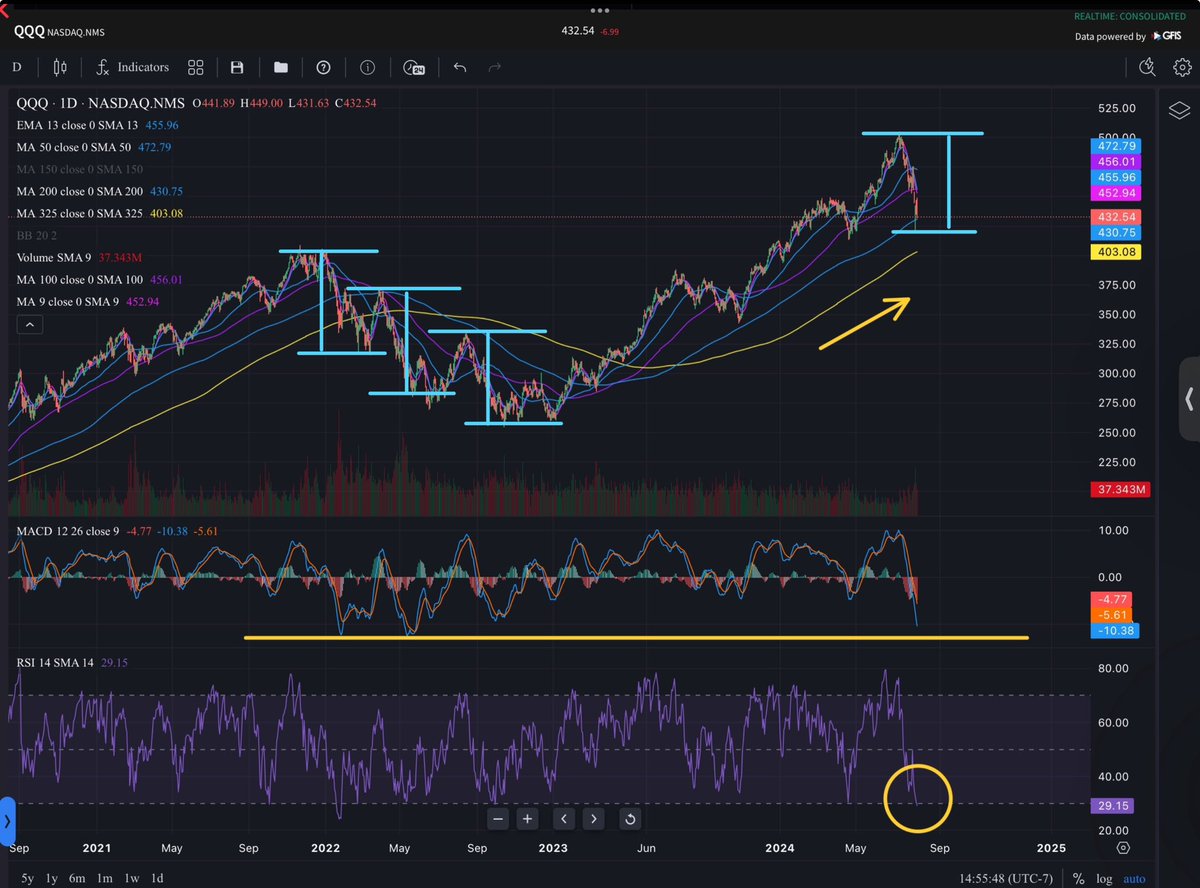Click the 472.79 MA 50 price label
Viewport: 1200px width, 888px height.
click(1114, 146)
